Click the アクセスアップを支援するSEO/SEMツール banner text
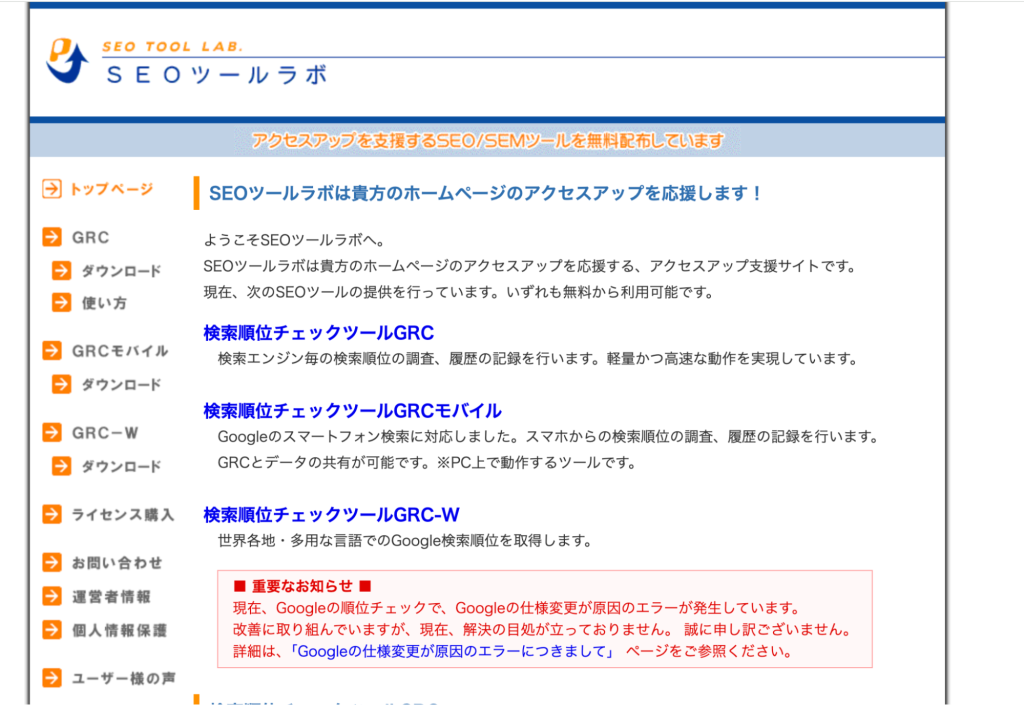The height and width of the screenshot is (705, 1024). (488, 140)
